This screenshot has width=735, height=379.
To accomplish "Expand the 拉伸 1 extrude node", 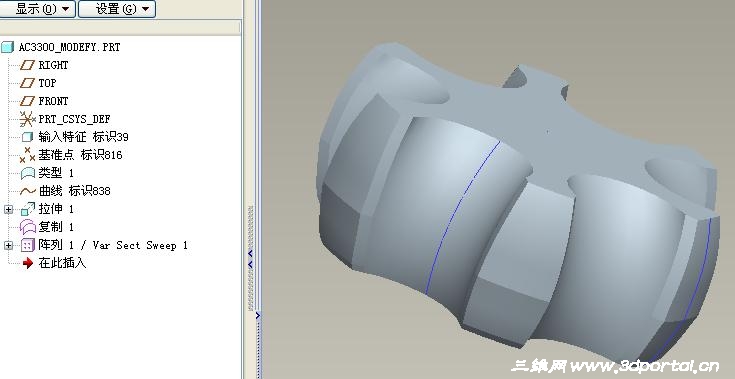I will pos(8,209).
